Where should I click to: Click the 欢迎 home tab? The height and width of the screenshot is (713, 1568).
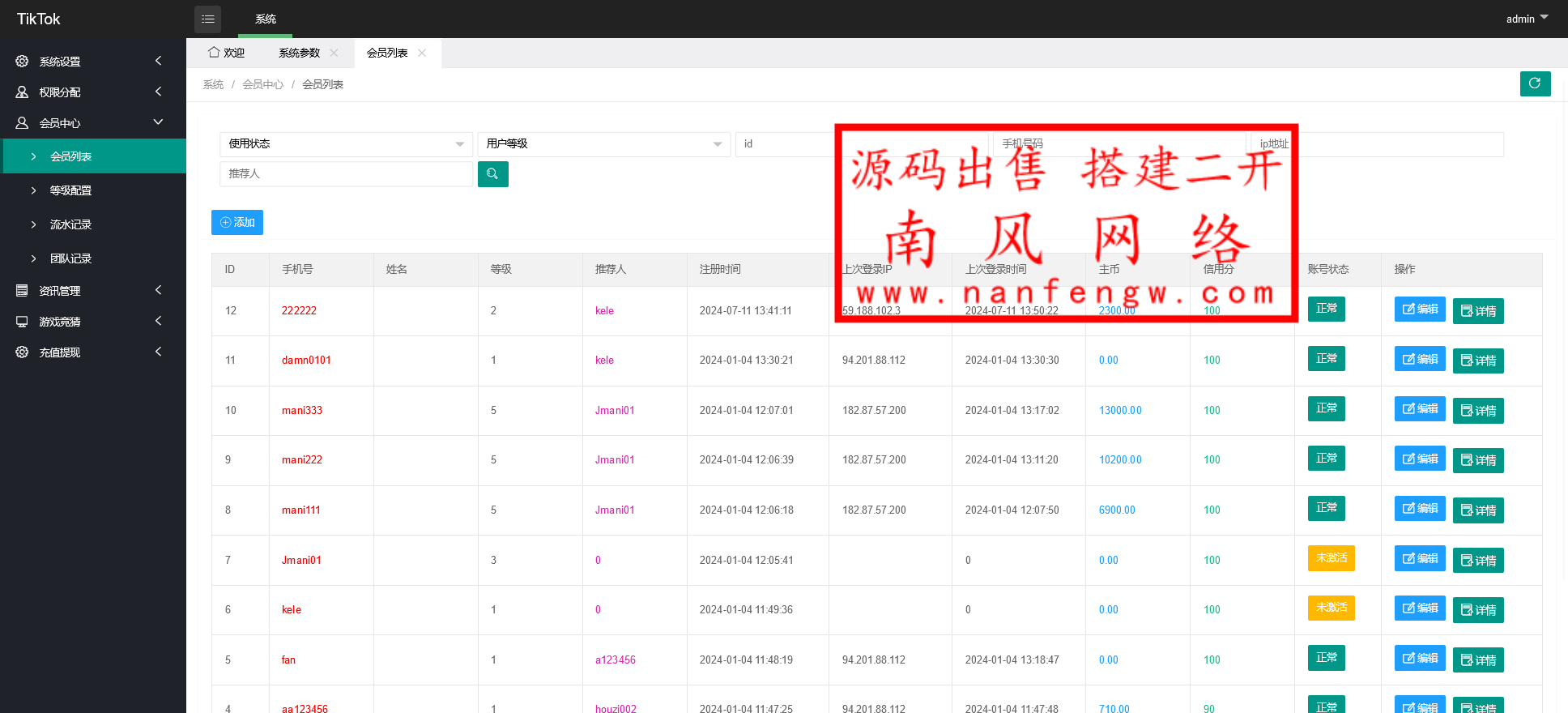226,53
